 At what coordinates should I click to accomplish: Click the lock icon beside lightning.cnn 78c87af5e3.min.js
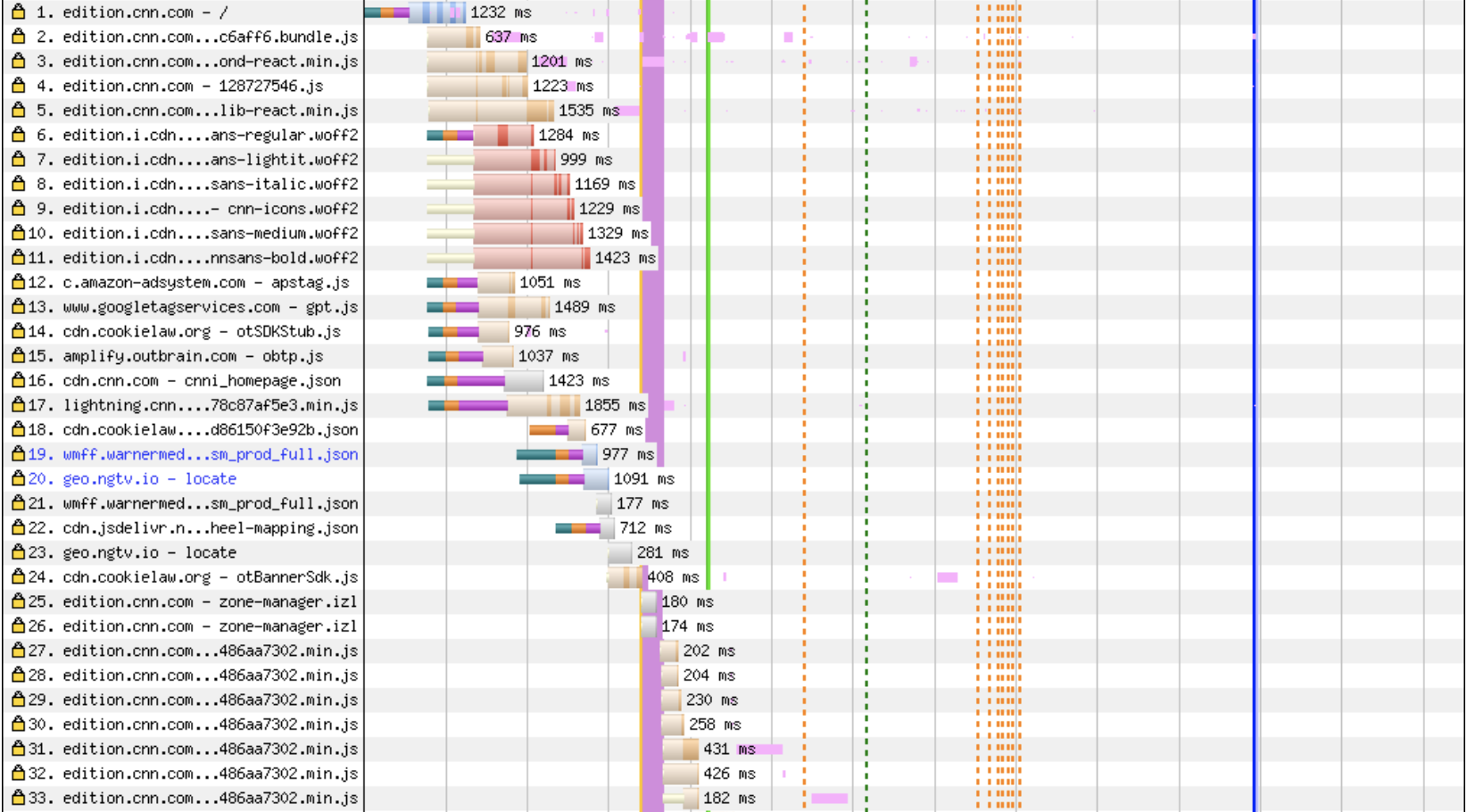pyautogui.click(x=18, y=404)
